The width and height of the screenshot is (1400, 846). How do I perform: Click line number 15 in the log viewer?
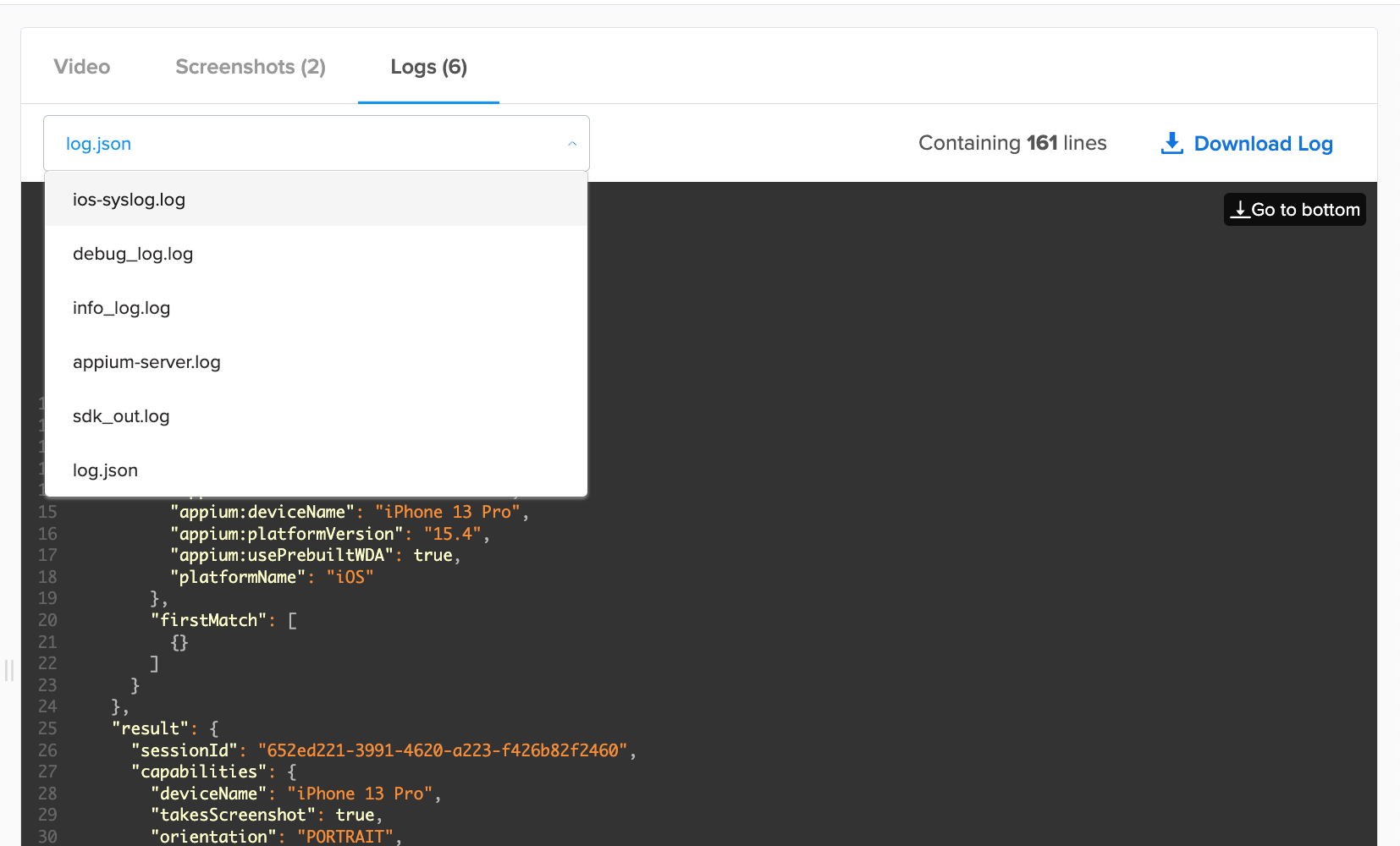[x=47, y=511]
